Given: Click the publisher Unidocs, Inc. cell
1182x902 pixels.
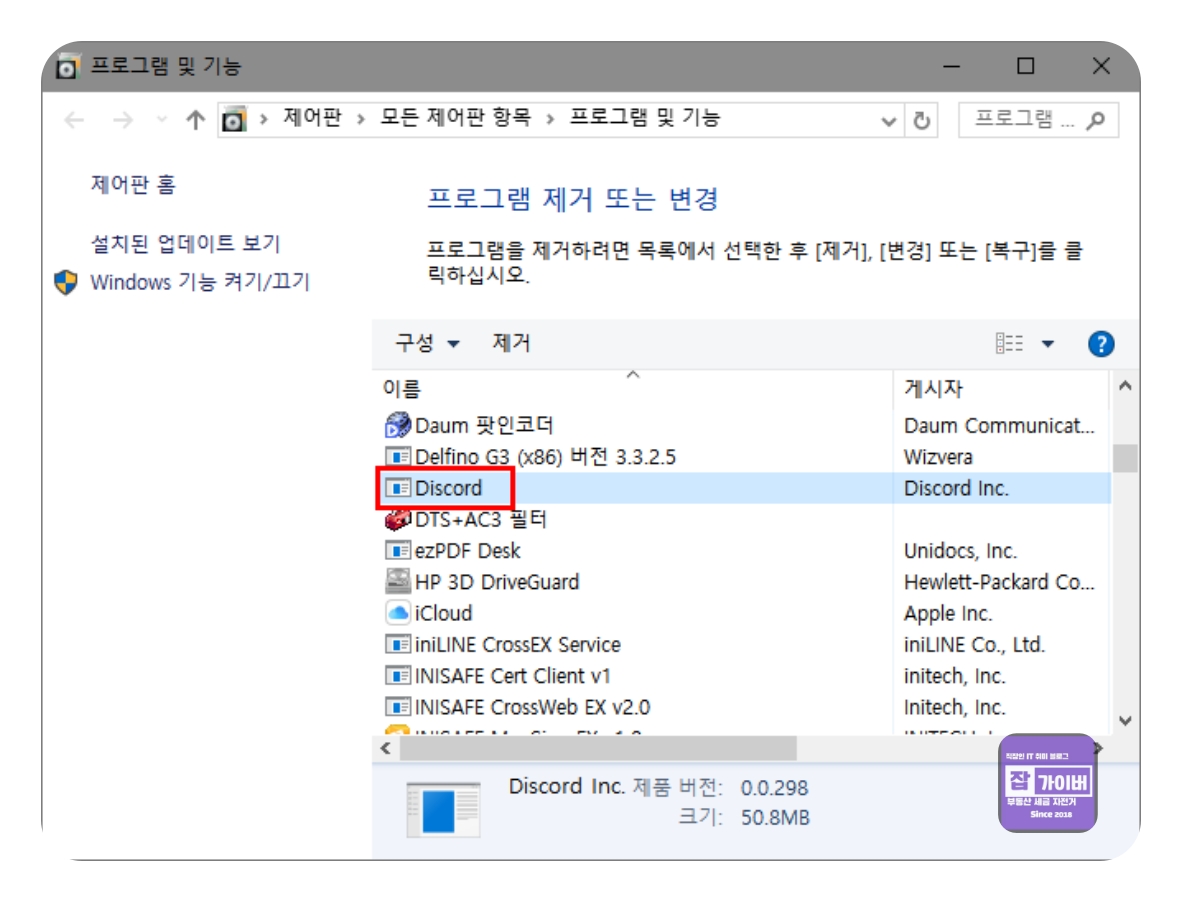Looking at the screenshot, I should click(x=960, y=551).
